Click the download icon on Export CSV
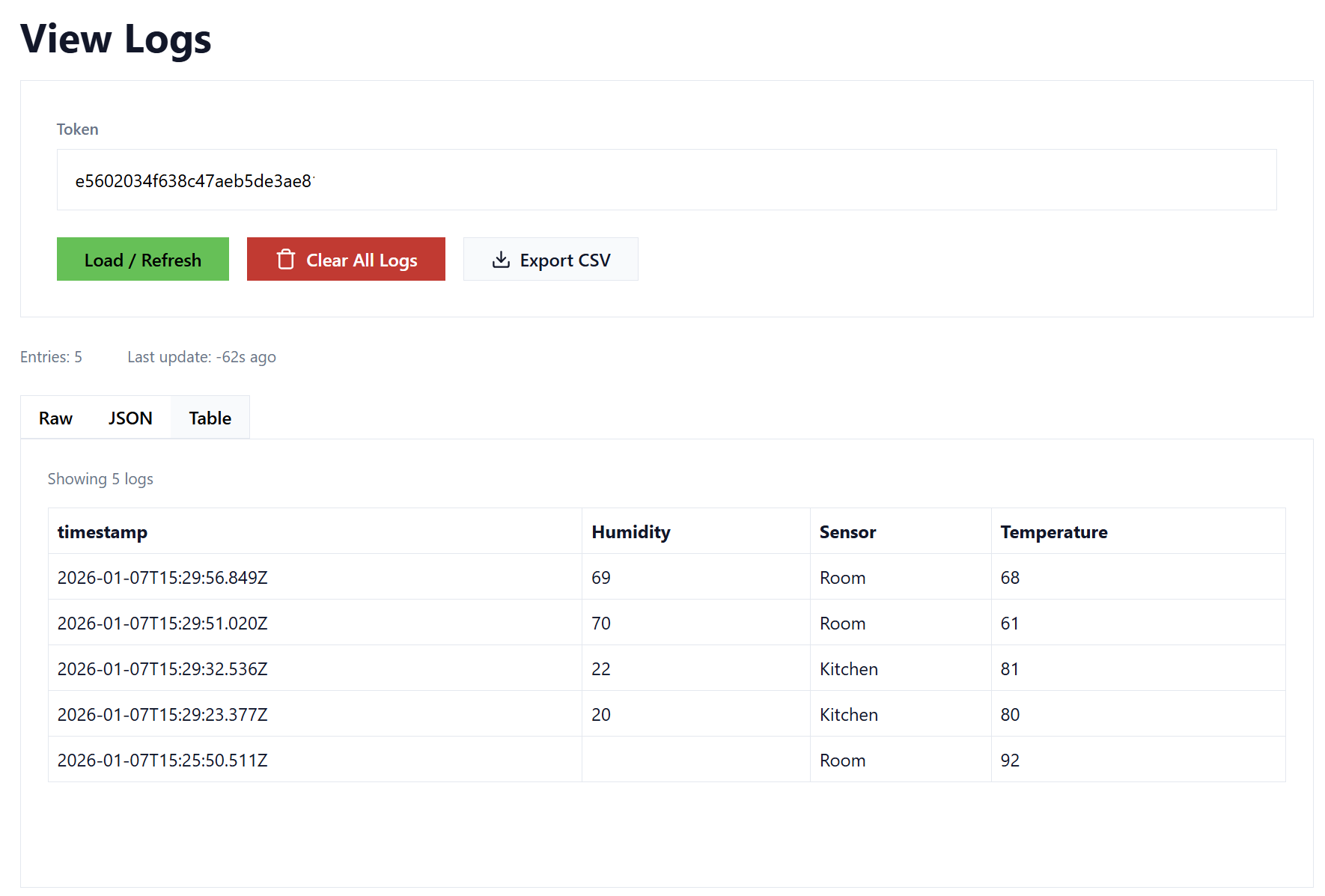Image resolution: width=1325 pixels, height=896 pixels. 500,259
